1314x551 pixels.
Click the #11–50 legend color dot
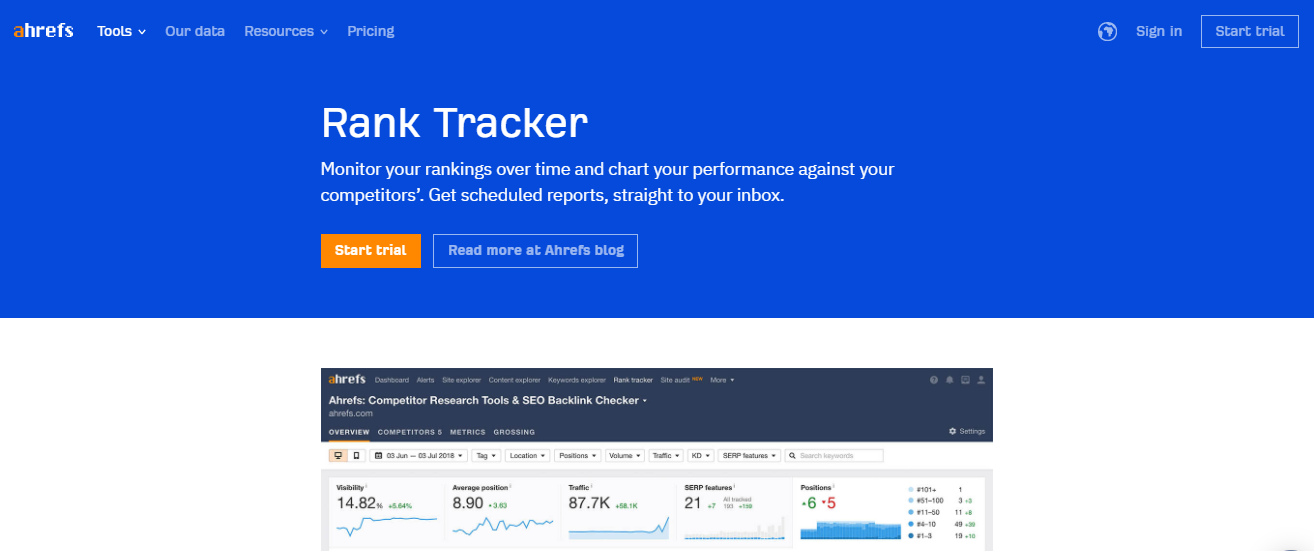(911, 511)
